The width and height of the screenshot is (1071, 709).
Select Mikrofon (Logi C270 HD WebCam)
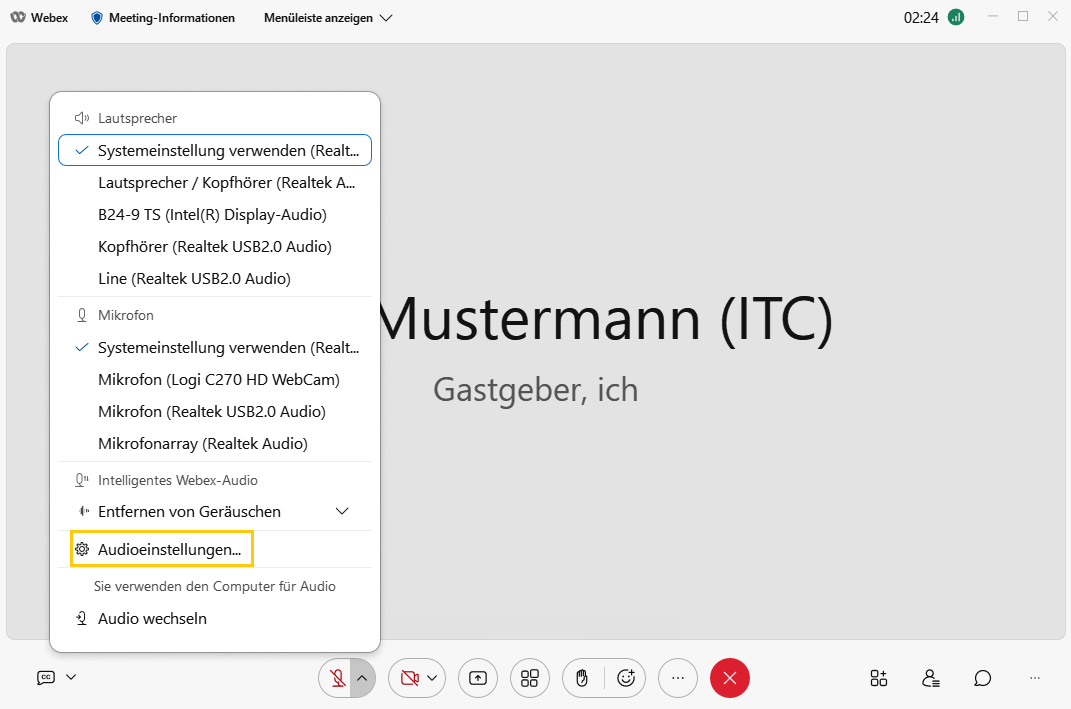(x=218, y=380)
